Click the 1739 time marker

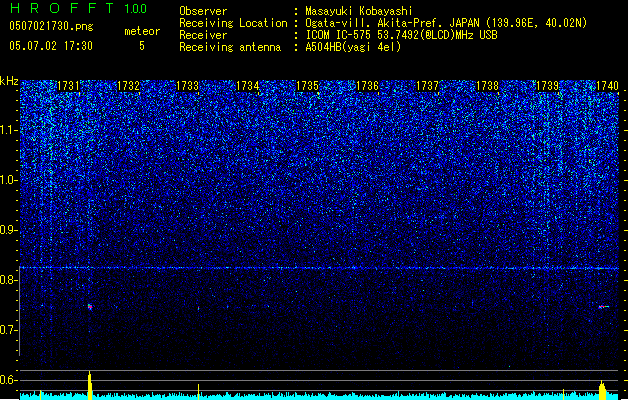pyautogui.click(x=548, y=86)
